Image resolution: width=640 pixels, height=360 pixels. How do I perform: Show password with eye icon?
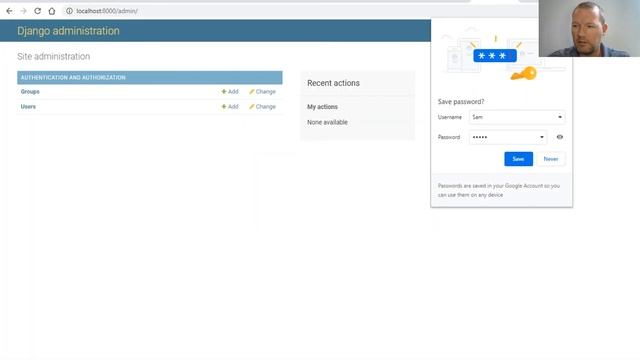pos(560,137)
